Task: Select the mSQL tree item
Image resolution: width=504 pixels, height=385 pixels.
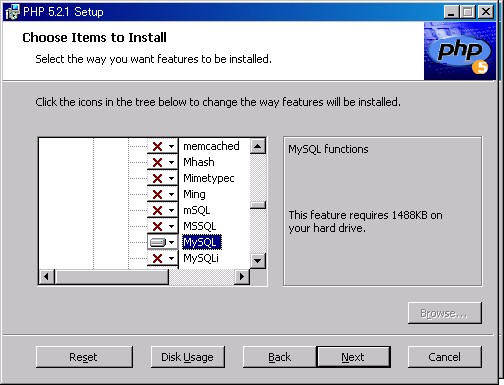Action: [197, 210]
